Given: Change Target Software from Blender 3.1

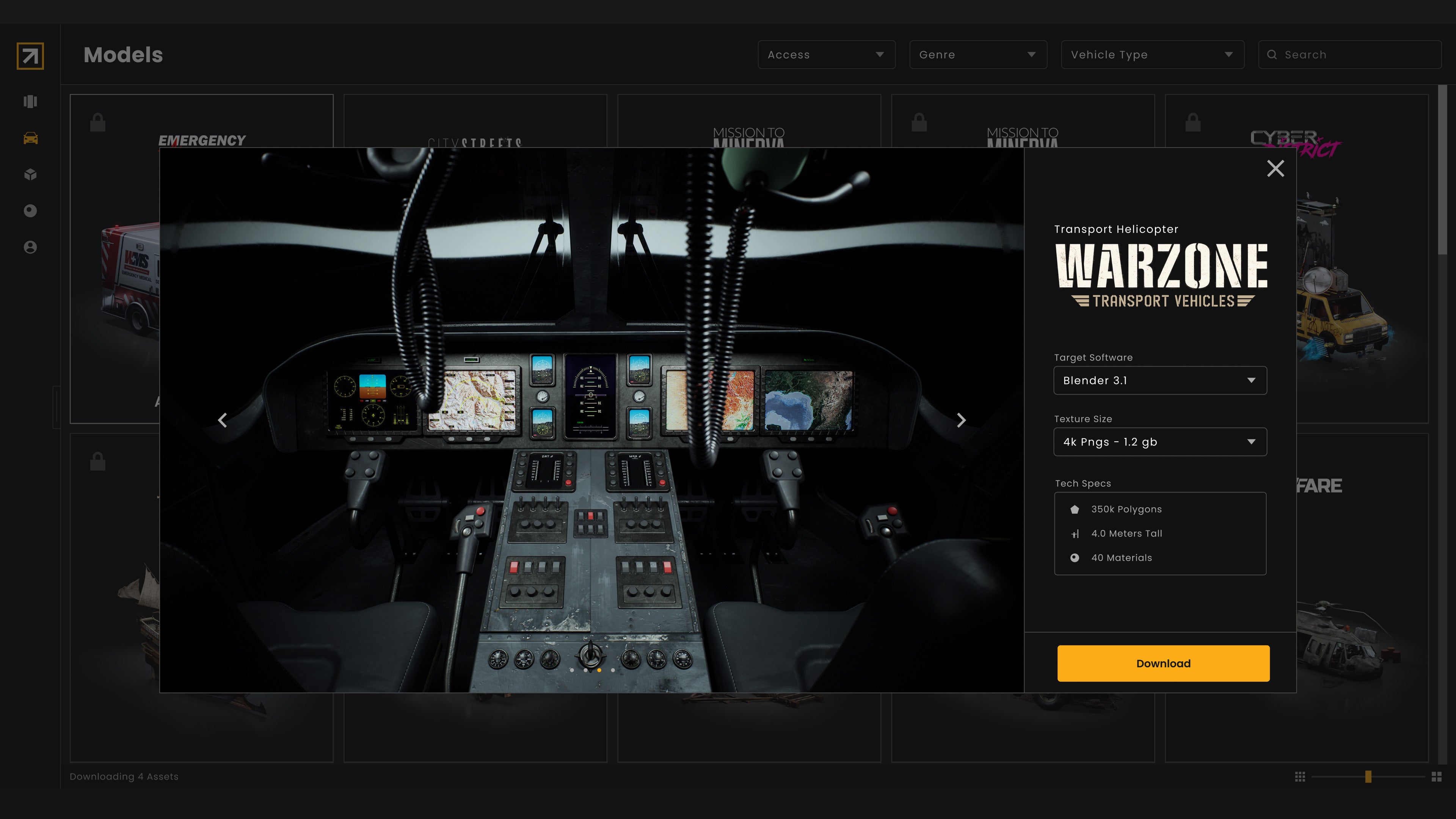Looking at the screenshot, I should click(1160, 380).
